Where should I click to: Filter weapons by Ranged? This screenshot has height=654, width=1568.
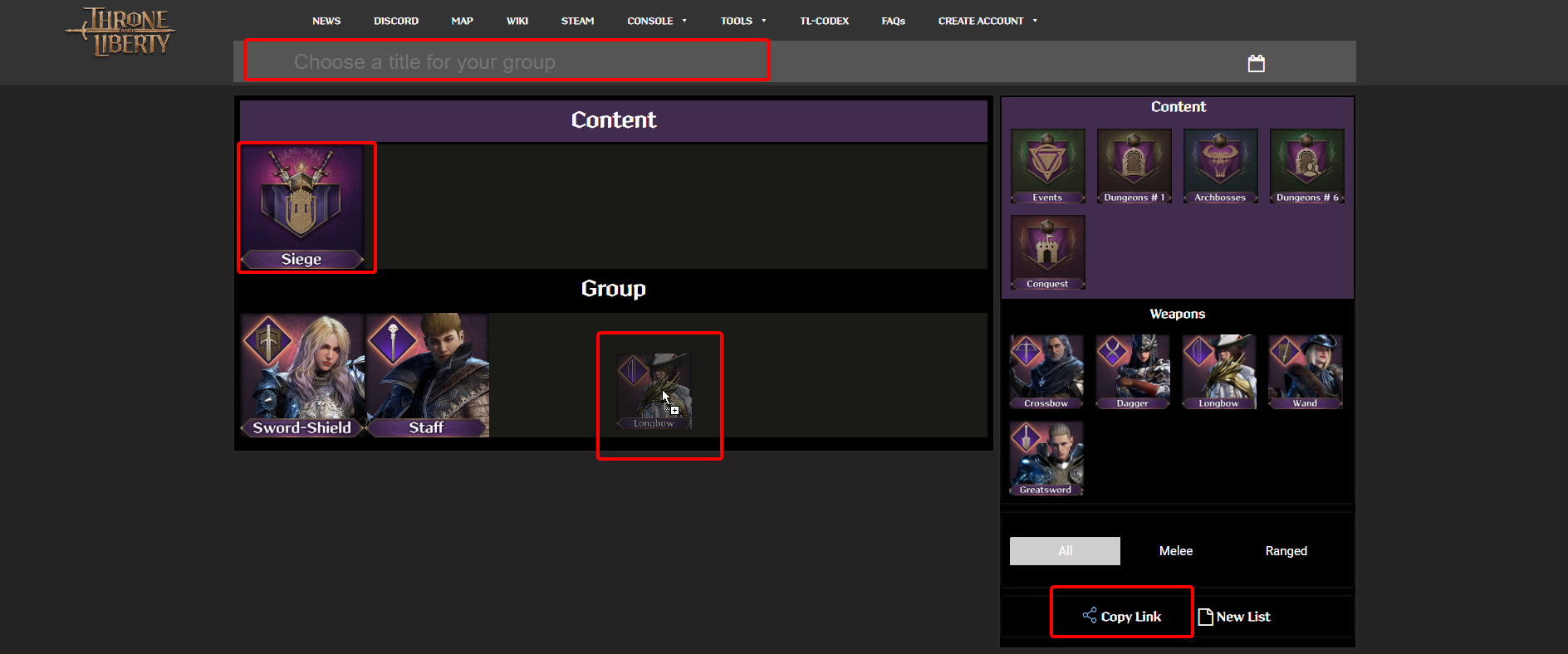pyautogui.click(x=1286, y=551)
